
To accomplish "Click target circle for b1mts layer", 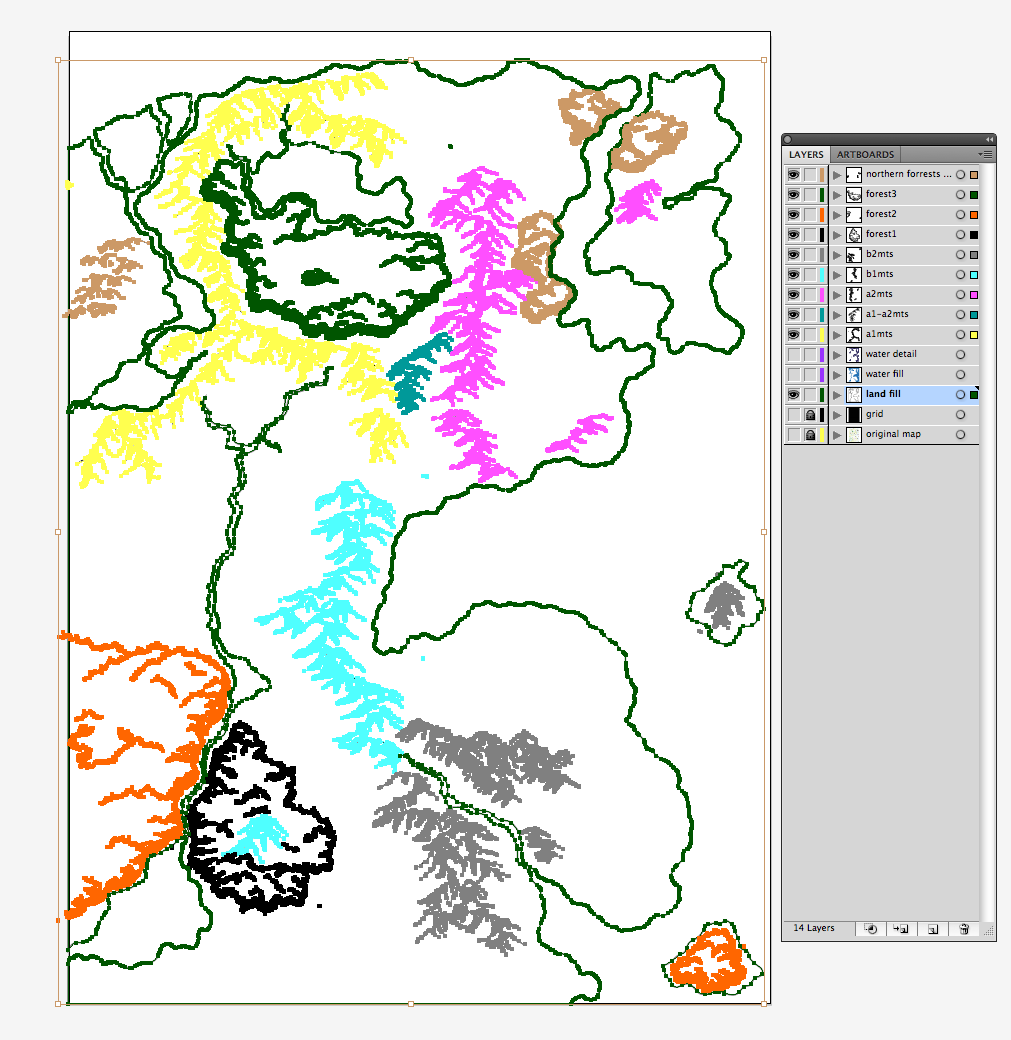I will tap(960, 275).
